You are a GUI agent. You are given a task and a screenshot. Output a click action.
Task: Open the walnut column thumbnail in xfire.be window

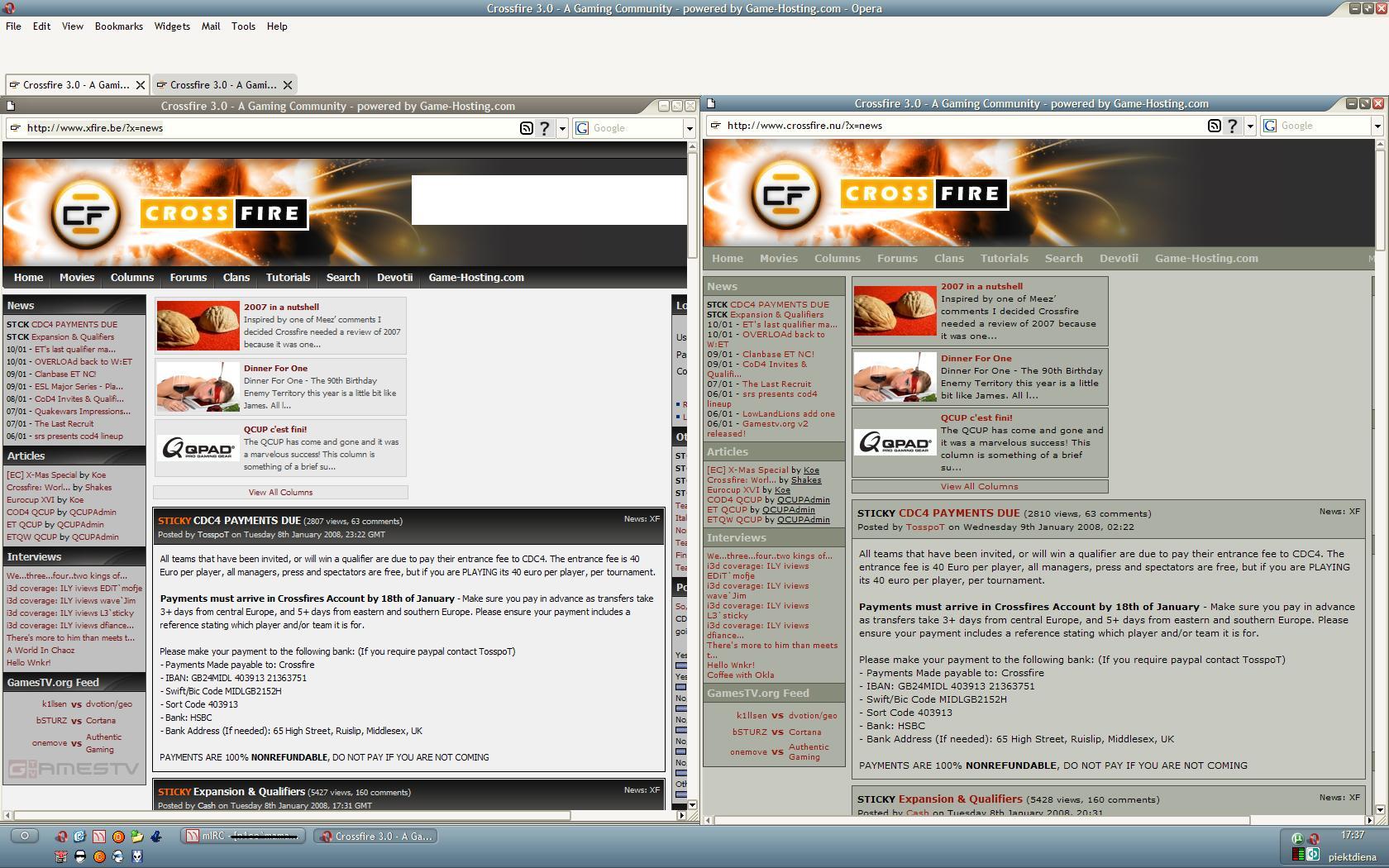[198, 326]
